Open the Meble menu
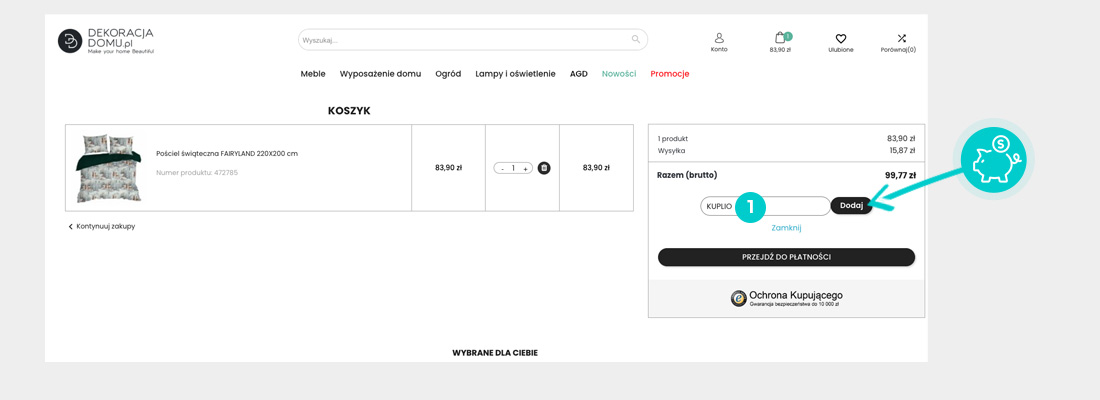The height and width of the screenshot is (400, 1100). [313, 74]
